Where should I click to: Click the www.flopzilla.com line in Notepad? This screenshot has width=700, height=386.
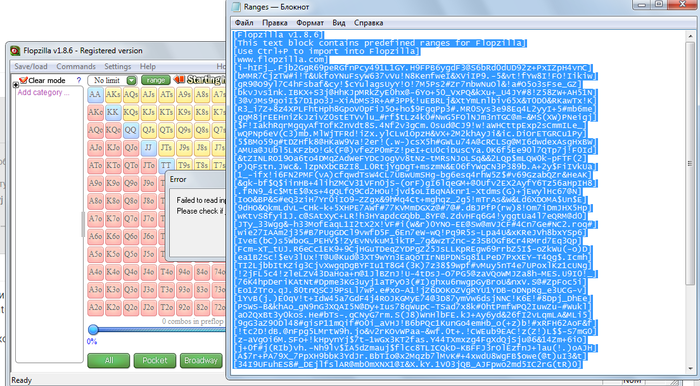pos(281,59)
